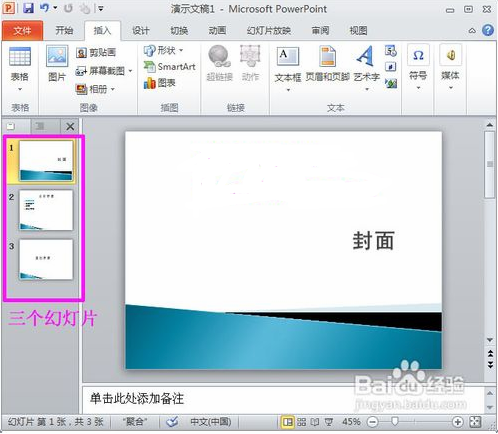The width and height of the screenshot is (498, 434).
Task: Open the 文件 file menu
Action: [x=22, y=31]
